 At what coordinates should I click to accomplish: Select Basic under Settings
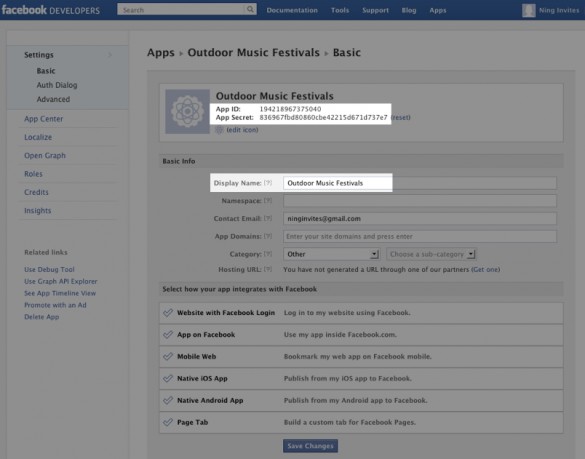click(x=46, y=71)
